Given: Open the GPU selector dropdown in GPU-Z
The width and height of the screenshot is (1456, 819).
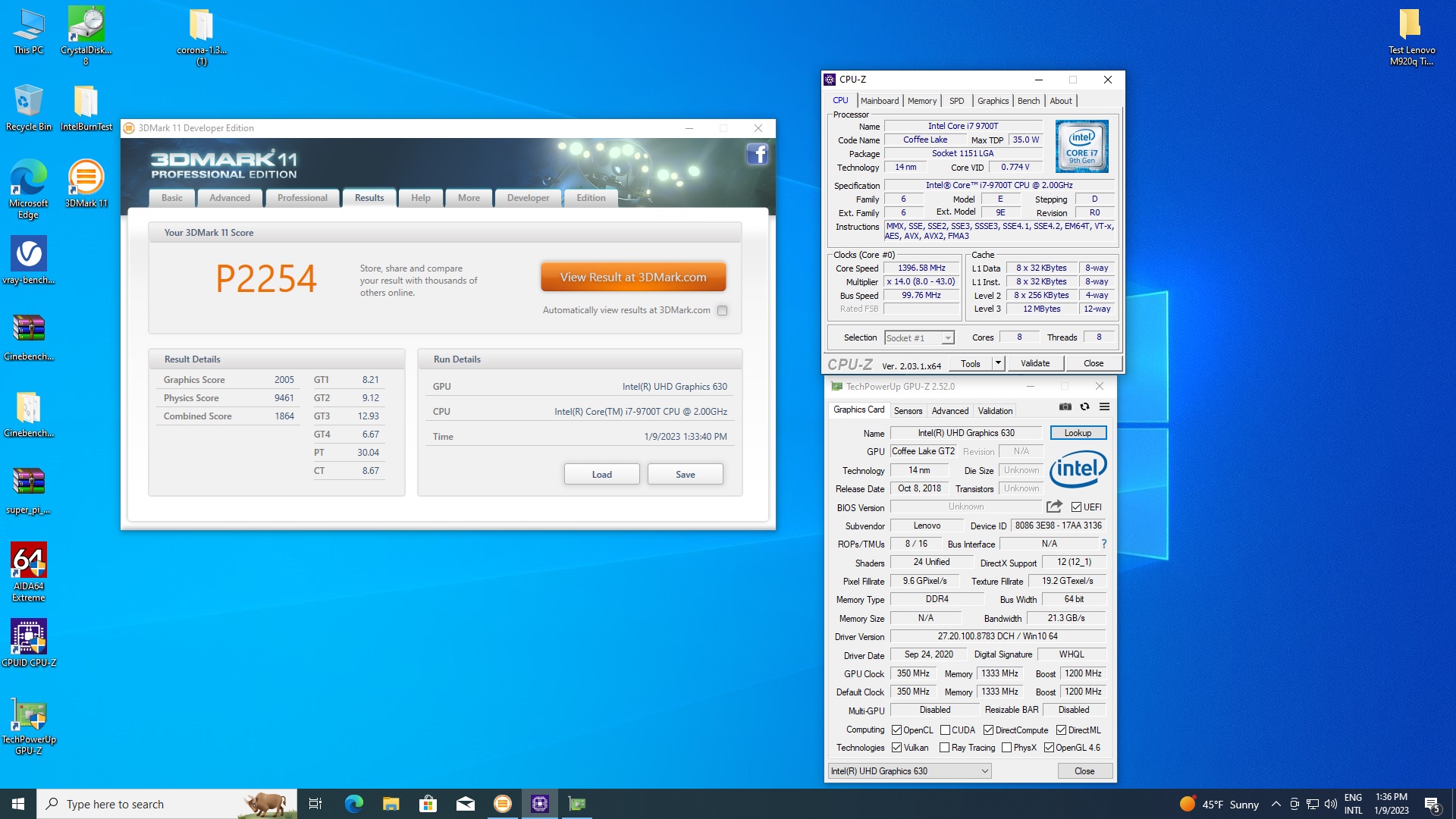Looking at the screenshot, I should coord(909,771).
